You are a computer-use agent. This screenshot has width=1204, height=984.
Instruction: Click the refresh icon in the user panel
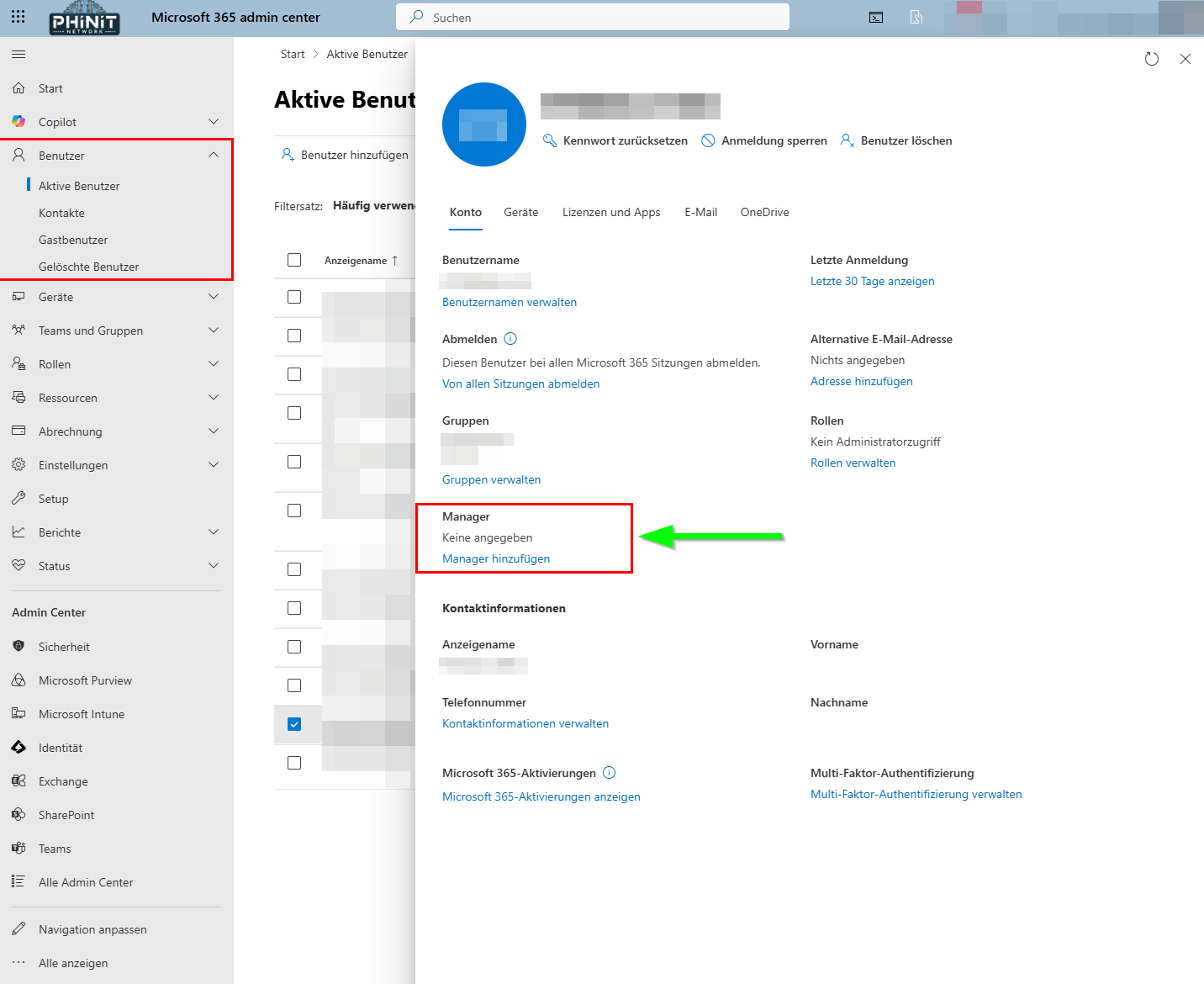tap(1152, 59)
